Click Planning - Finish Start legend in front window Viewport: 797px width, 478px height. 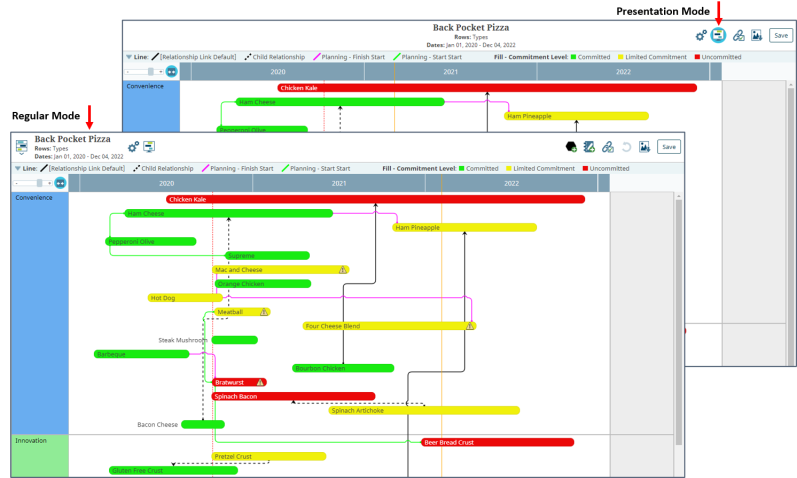click(237, 168)
